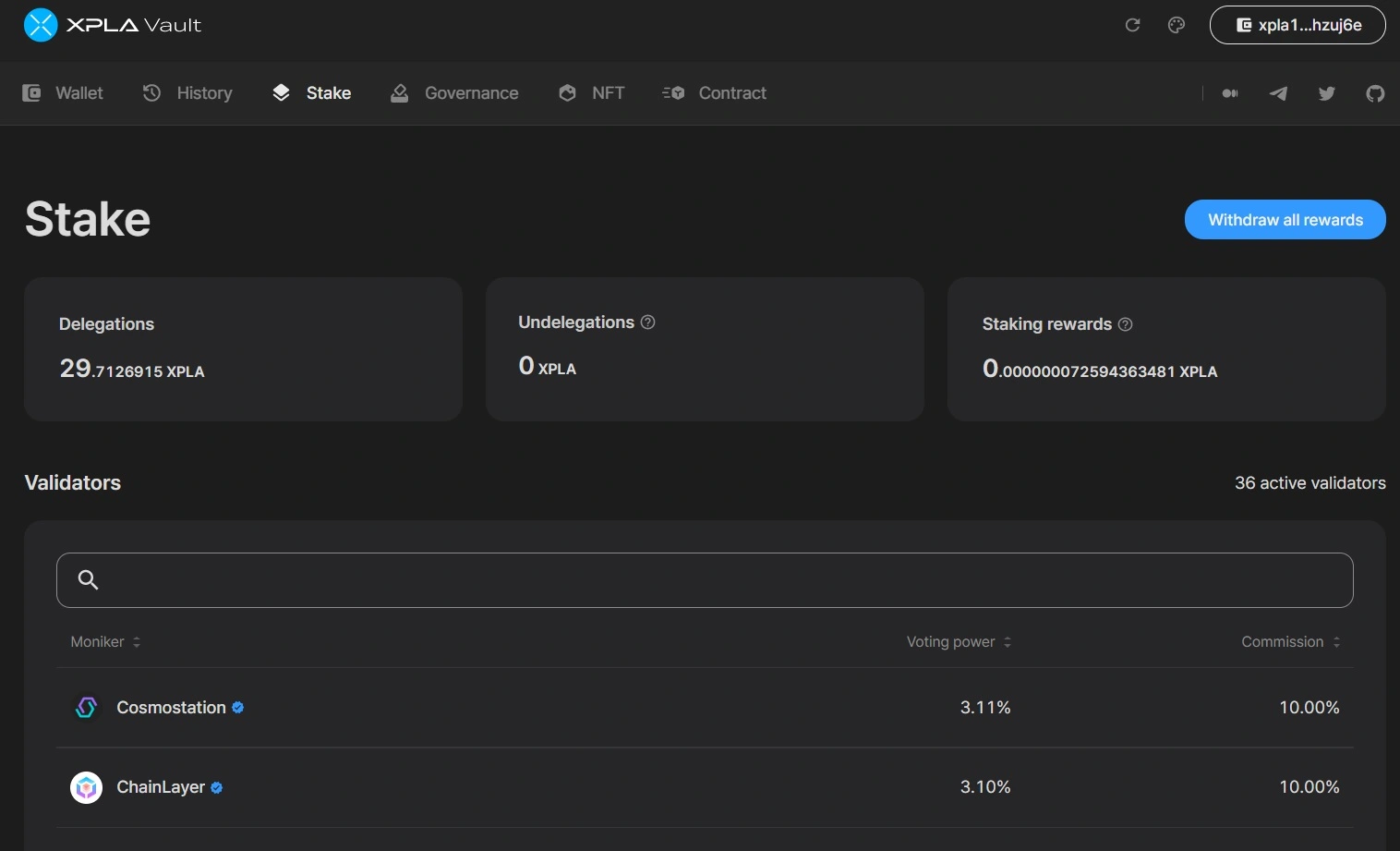
Task: Click the search magnifier icon
Action: pos(88,579)
